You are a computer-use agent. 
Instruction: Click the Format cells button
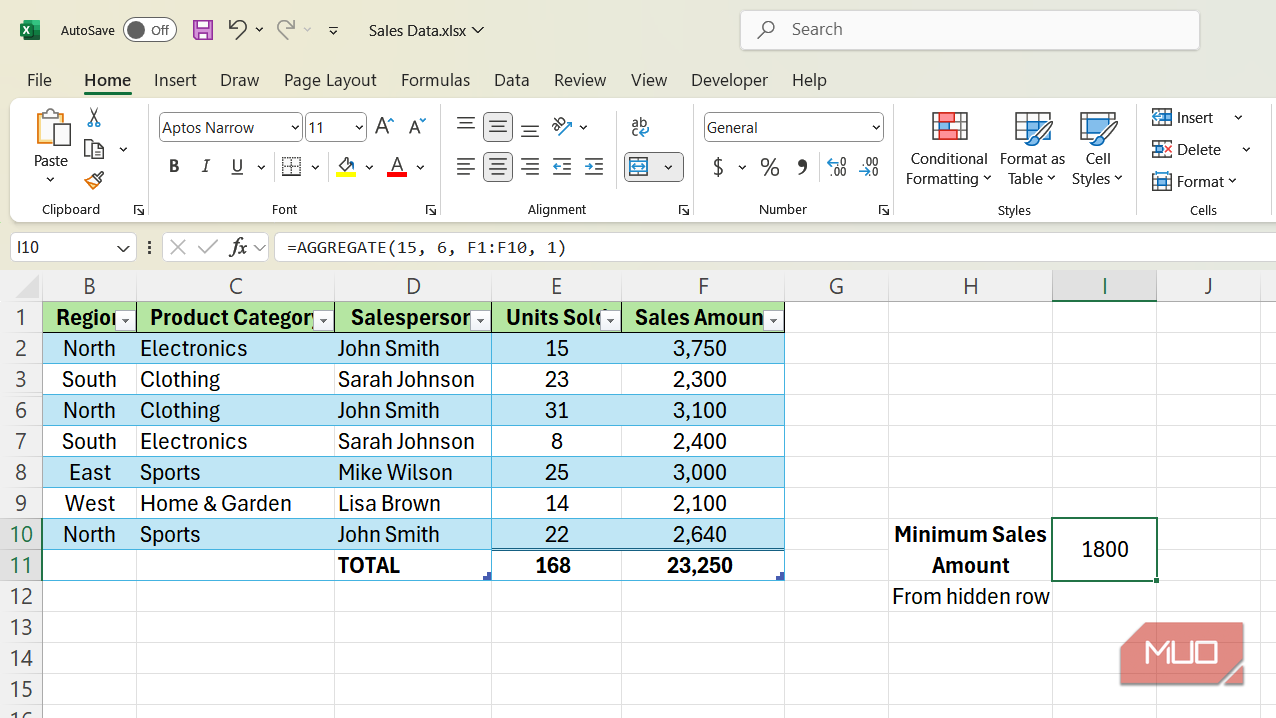click(1195, 181)
